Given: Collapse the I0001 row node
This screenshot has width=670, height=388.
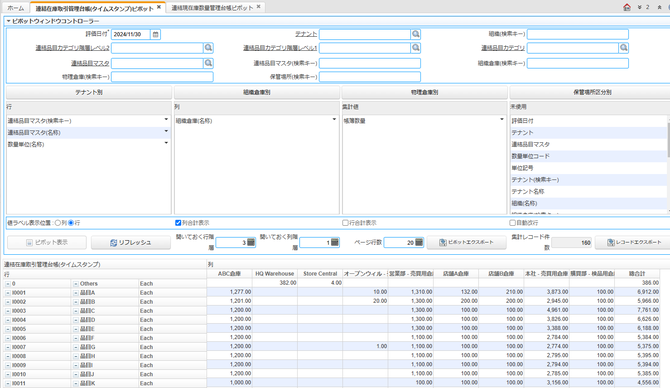Looking at the screenshot, I should [x=8, y=293].
